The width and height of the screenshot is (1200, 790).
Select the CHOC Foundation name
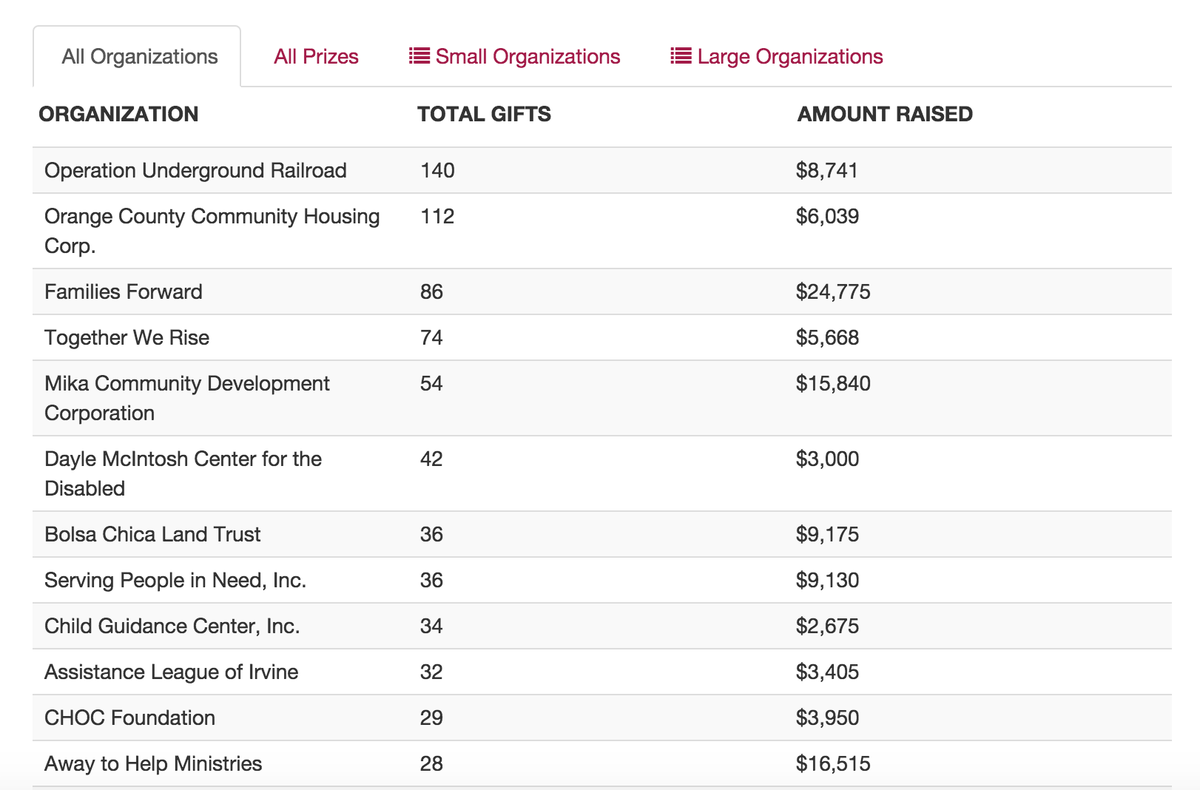(130, 718)
